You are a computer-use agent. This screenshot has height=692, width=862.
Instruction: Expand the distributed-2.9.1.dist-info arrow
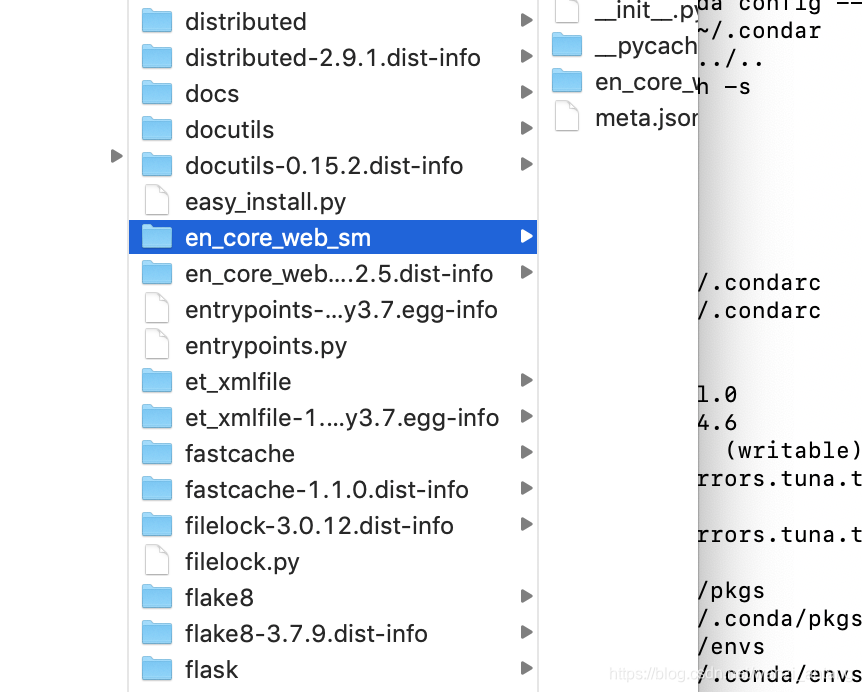pyautogui.click(x=526, y=56)
